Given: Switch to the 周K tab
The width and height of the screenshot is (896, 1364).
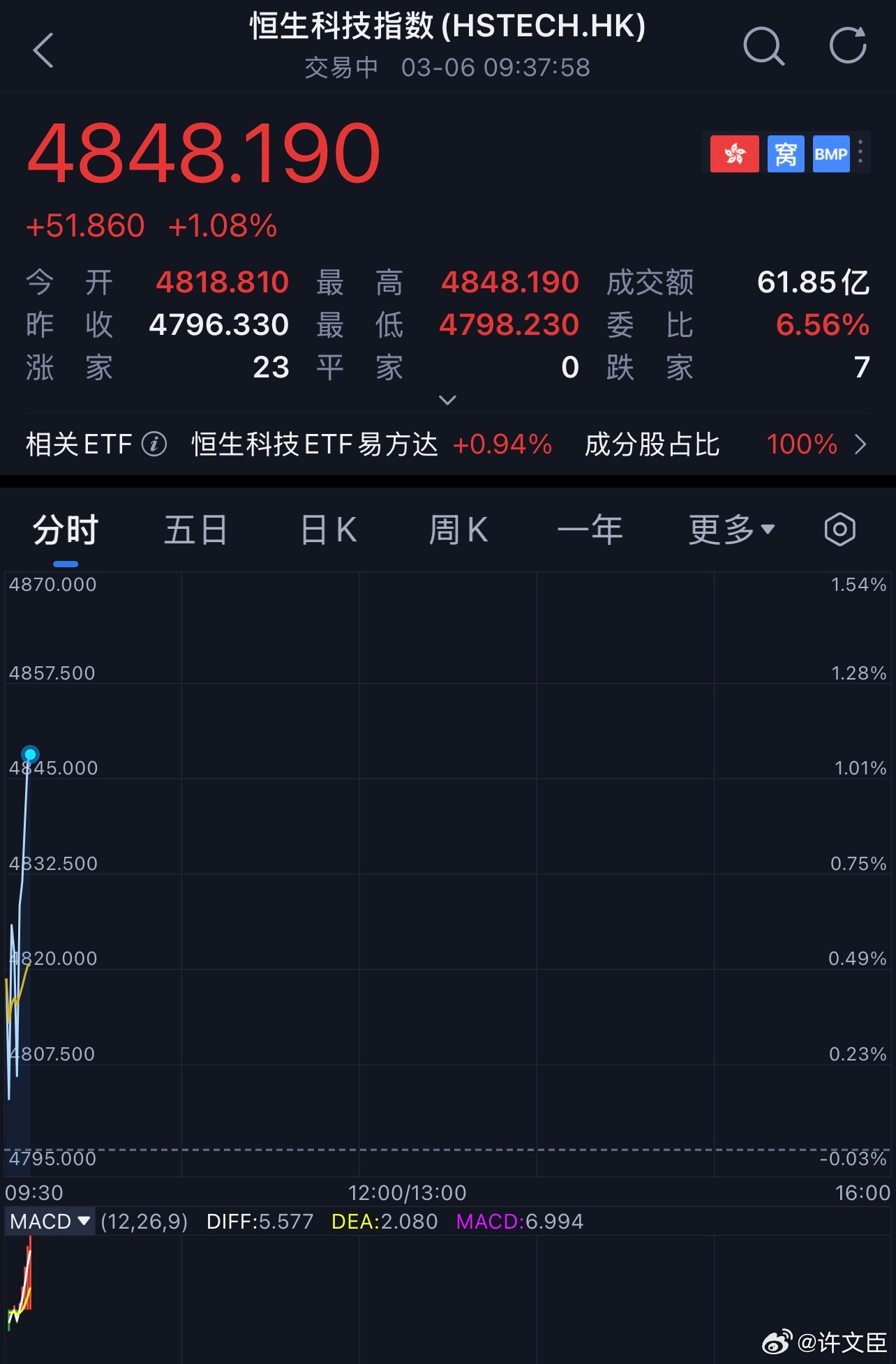Looking at the screenshot, I should point(458,530).
